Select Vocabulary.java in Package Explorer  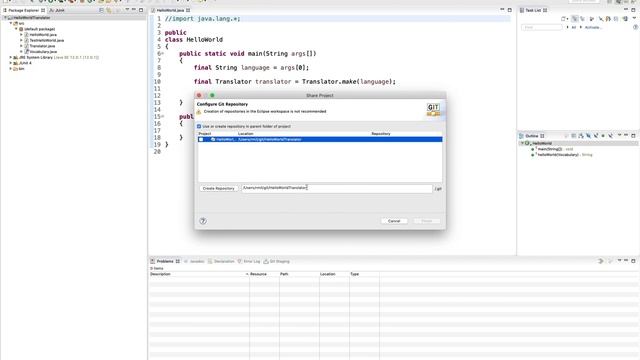43,52
